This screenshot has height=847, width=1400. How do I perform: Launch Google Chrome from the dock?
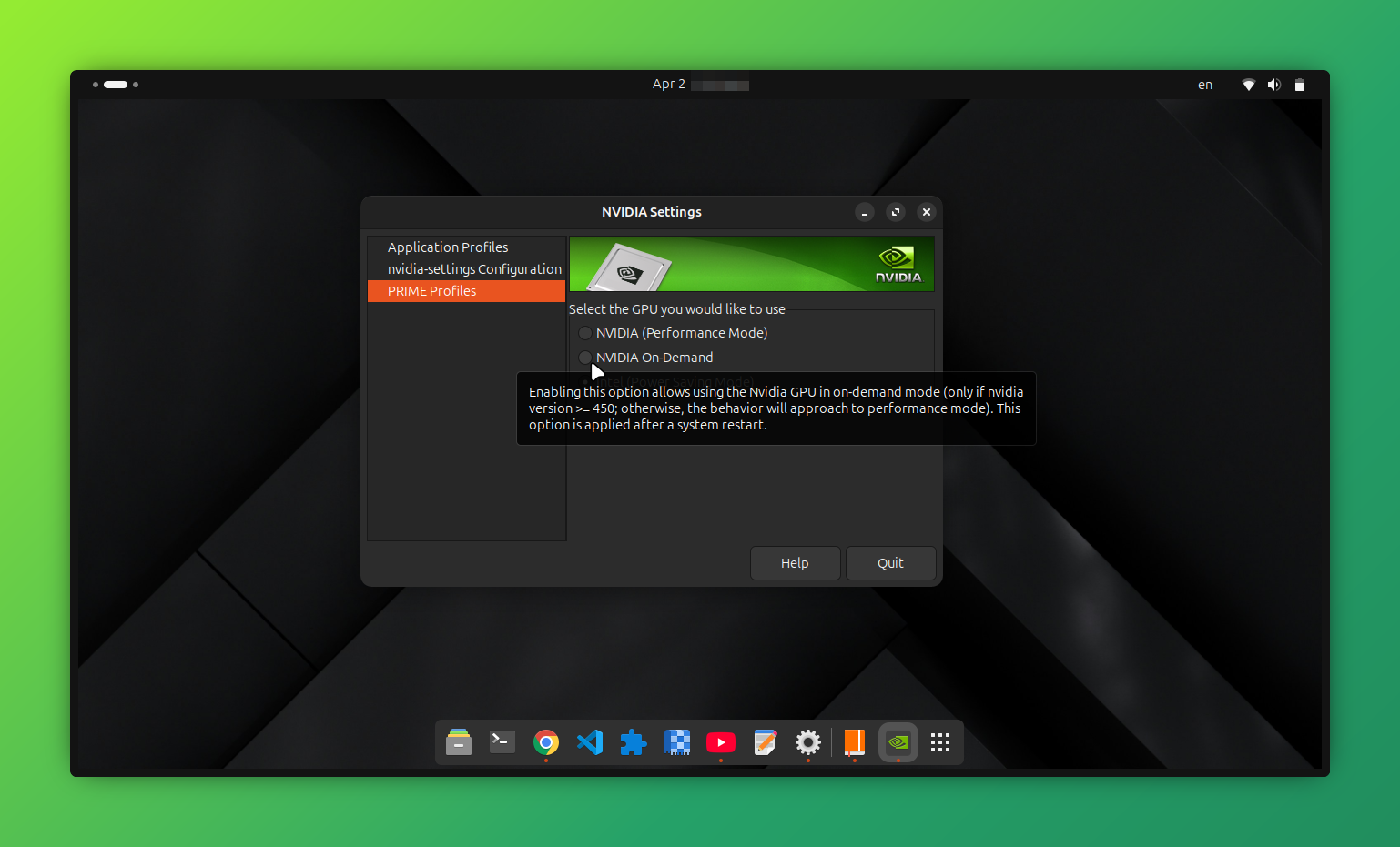coord(545,742)
